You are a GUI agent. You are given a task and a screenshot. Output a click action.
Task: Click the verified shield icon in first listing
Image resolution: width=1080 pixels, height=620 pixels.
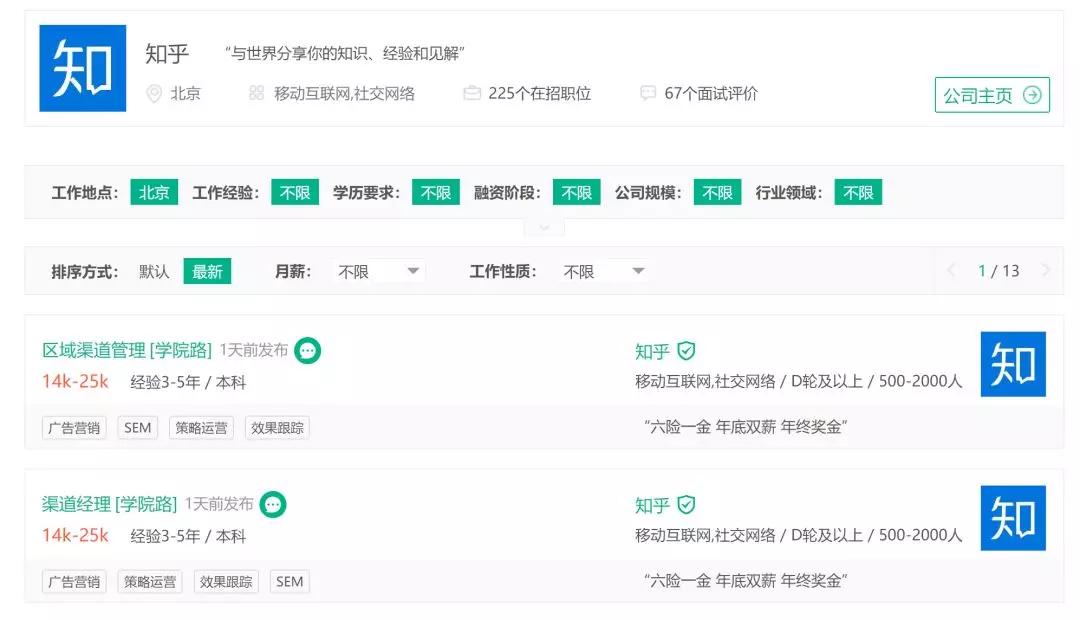coord(686,351)
